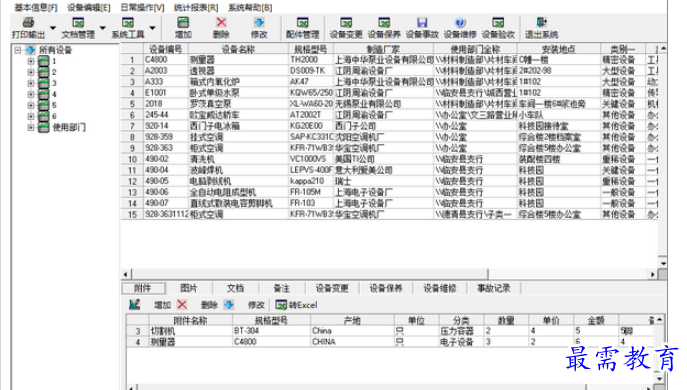Click the device table scroll-right arrow
Screen dimensions: 687x390
(x=653, y=274)
